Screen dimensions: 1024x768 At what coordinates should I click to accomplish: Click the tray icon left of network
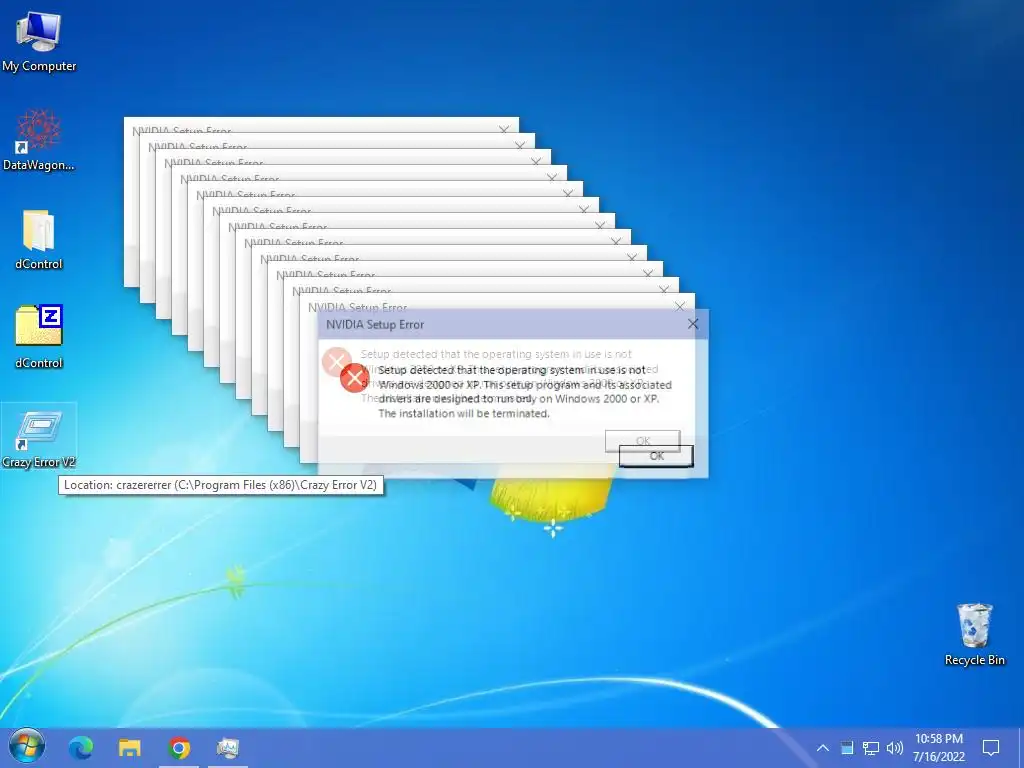847,748
